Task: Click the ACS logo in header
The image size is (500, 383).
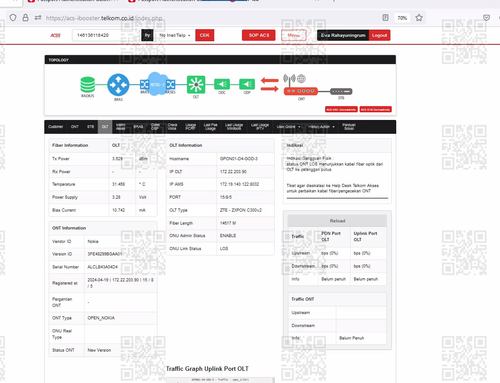Action: [55, 35]
